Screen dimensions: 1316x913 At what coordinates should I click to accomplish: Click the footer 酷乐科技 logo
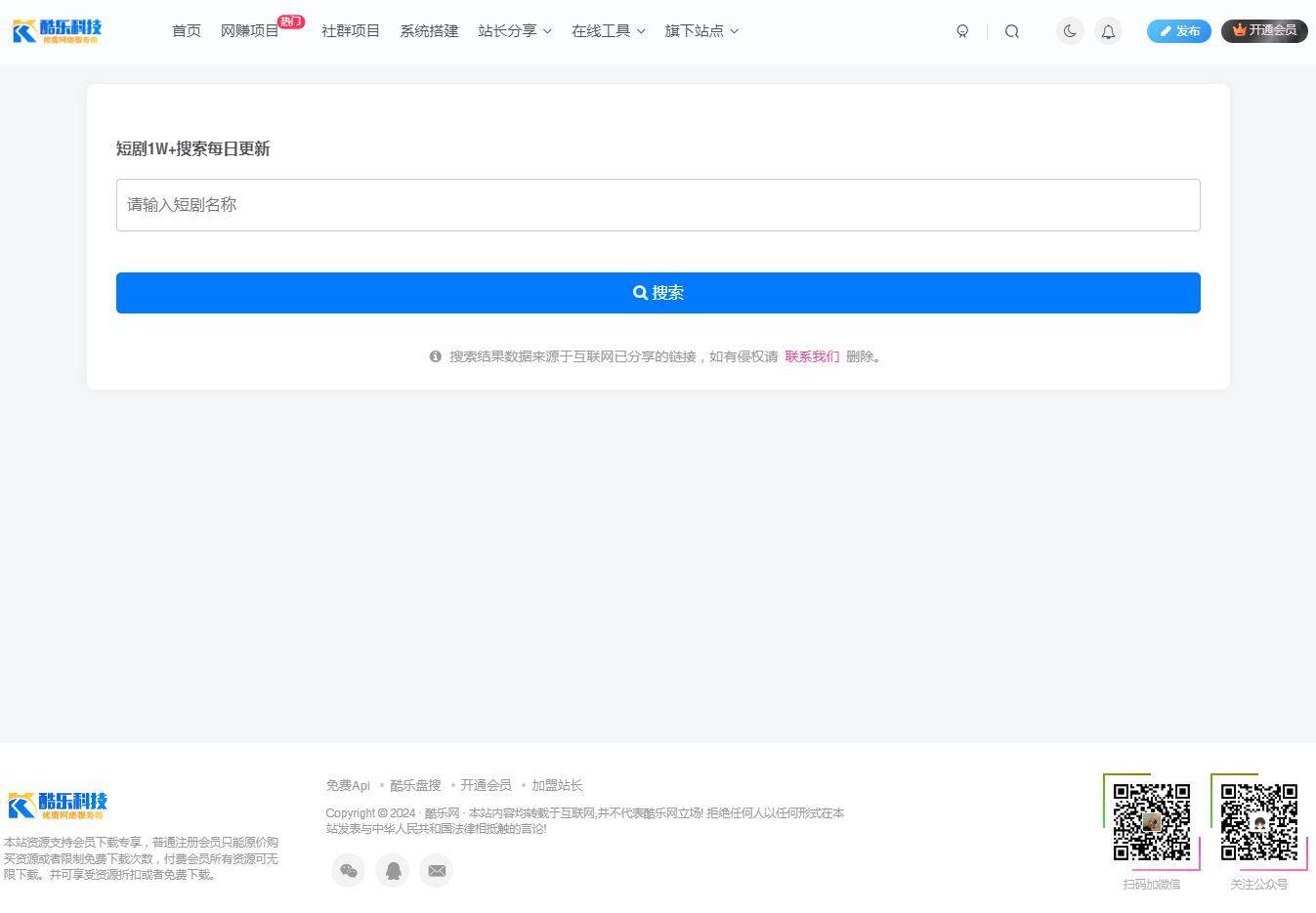pyautogui.click(x=58, y=806)
